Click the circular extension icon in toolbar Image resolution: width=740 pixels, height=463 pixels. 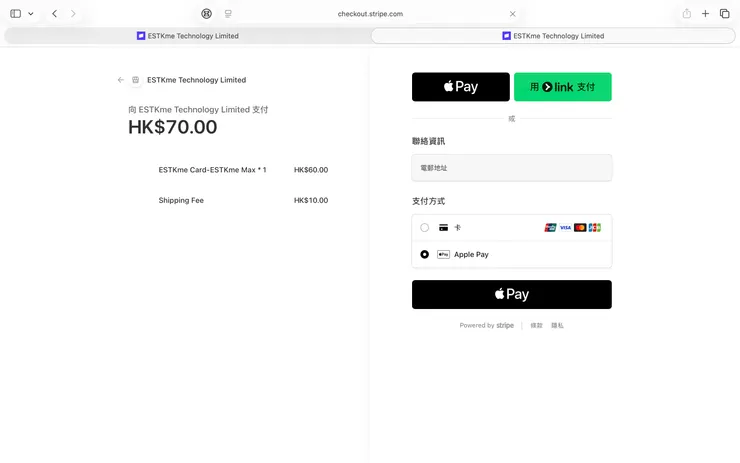[207, 14]
